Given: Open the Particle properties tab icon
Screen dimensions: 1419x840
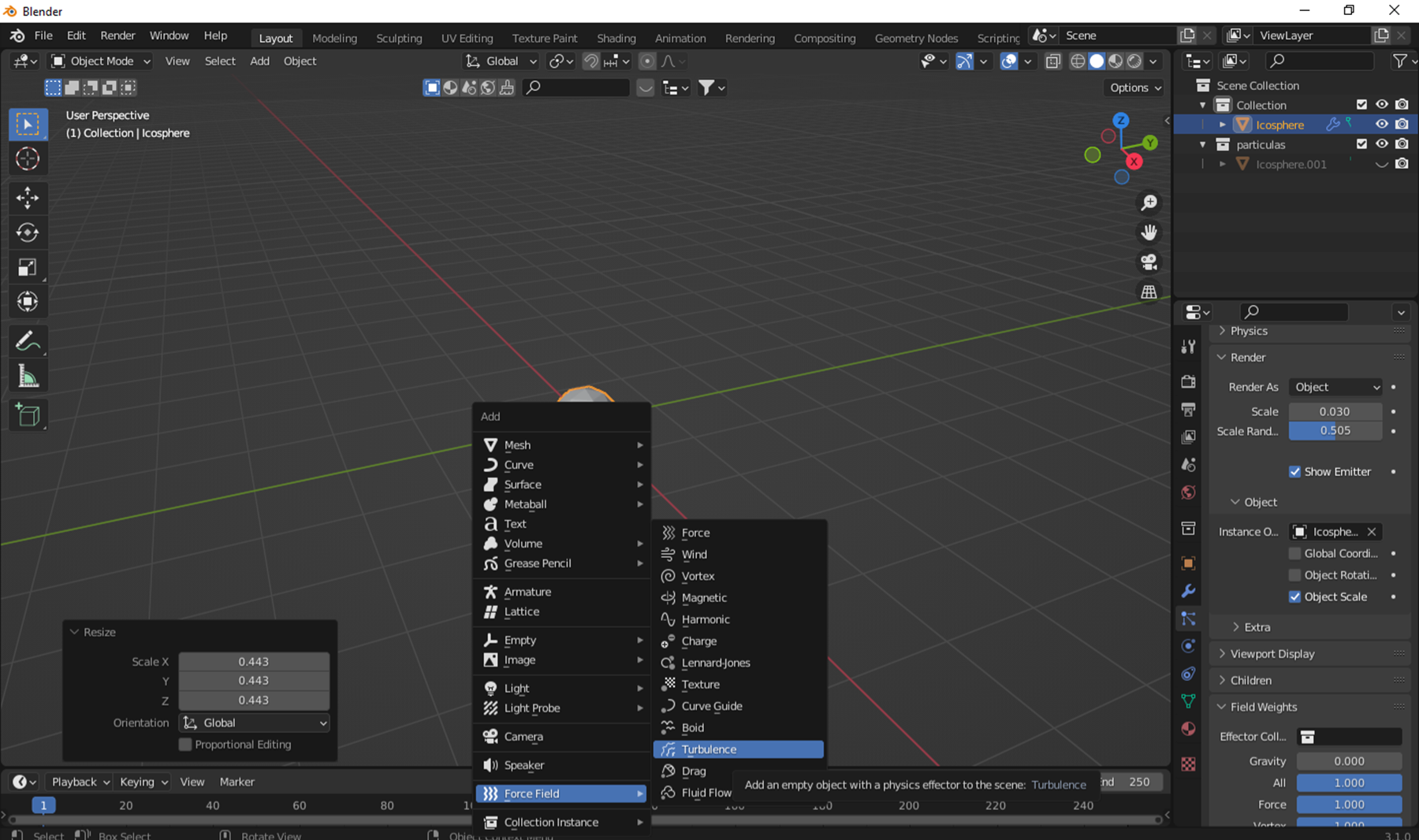Looking at the screenshot, I should pyautogui.click(x=1188, y=619).
